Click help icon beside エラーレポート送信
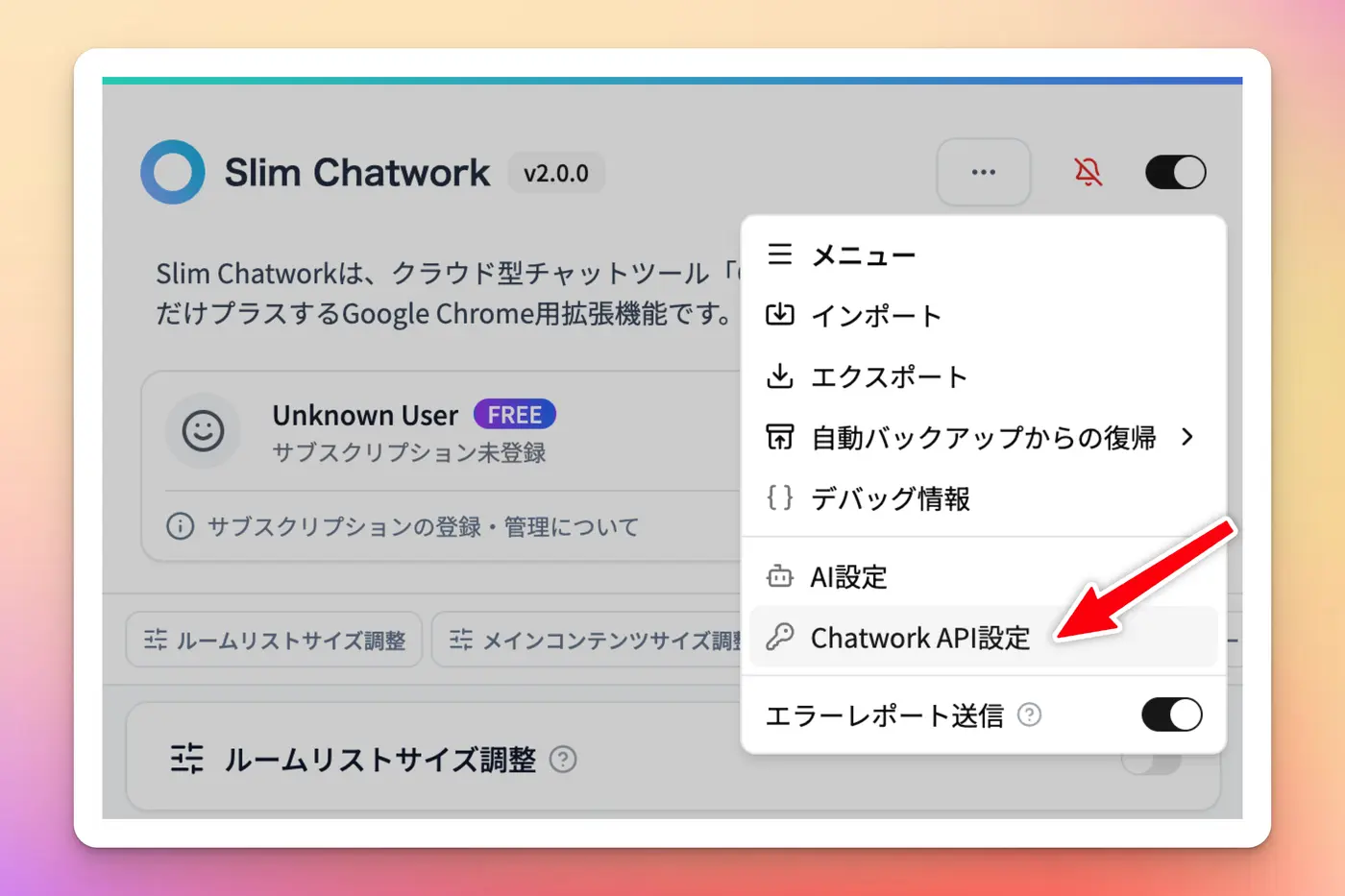 1029,714
